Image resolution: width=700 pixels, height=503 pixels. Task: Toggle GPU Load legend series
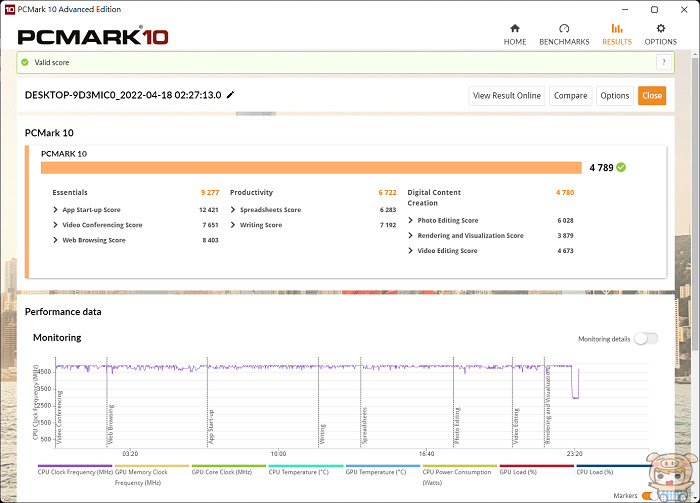pyautogui.click(x=537, y=470)
